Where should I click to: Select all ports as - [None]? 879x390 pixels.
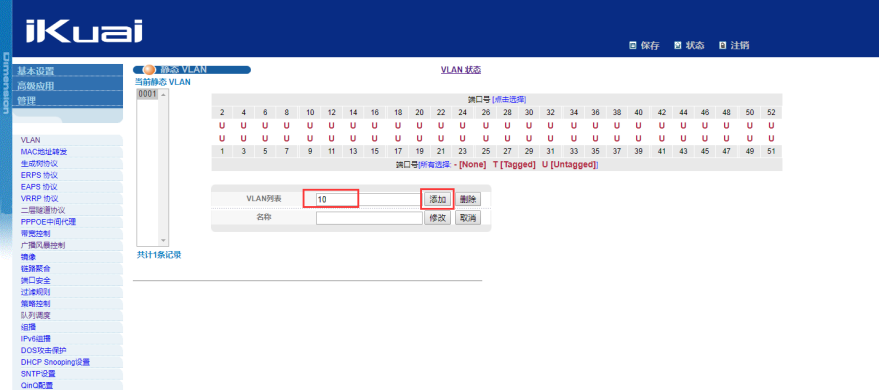coord(470,165)
